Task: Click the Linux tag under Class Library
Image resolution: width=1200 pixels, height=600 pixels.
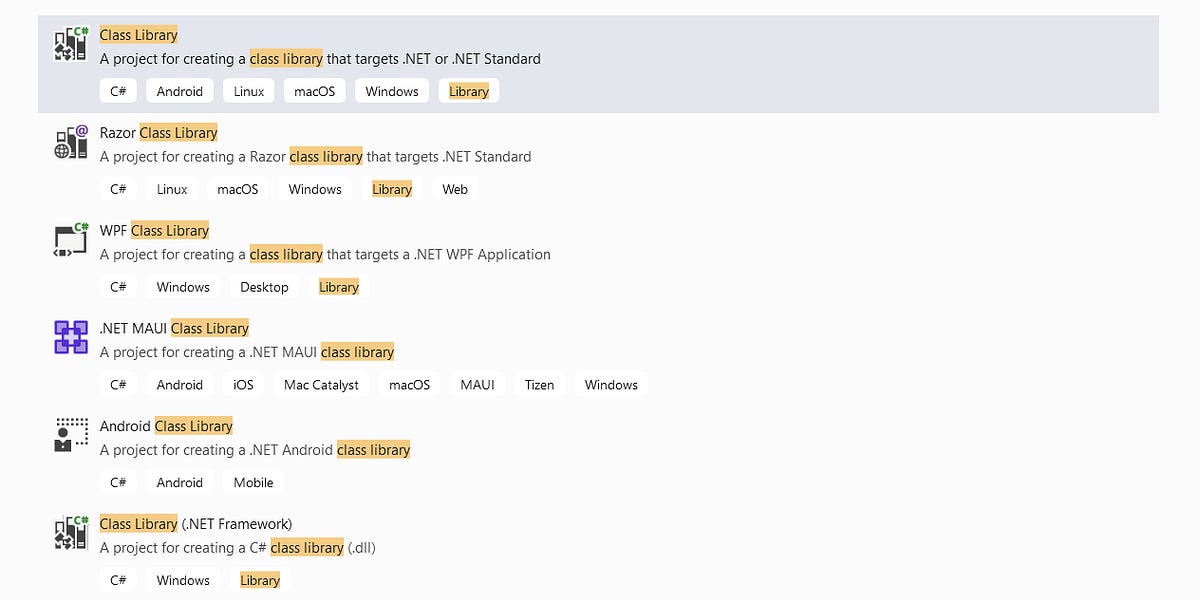Action: [x=248, y=90]
